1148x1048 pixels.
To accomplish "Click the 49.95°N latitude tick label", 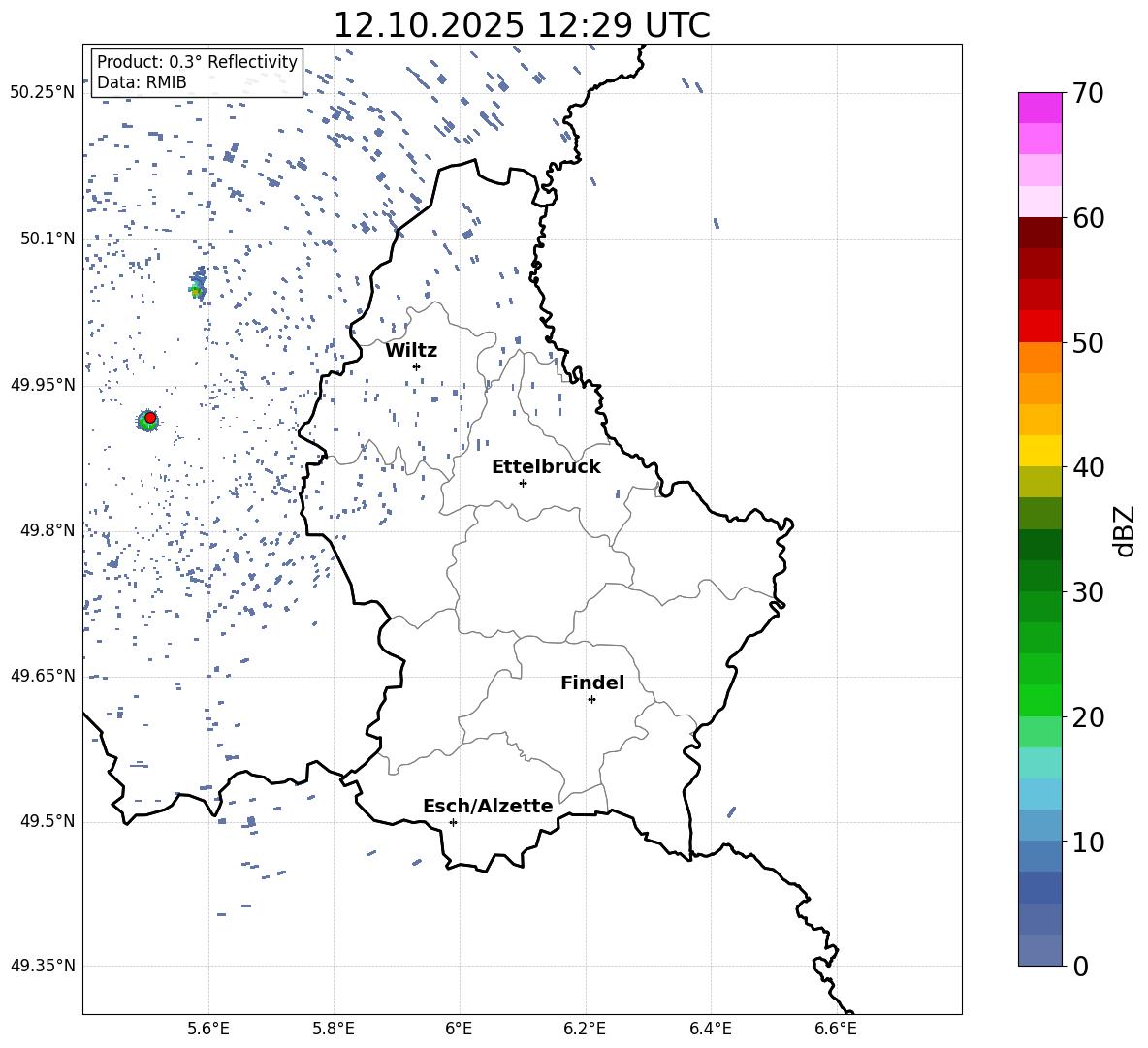I will coord(43,385).
